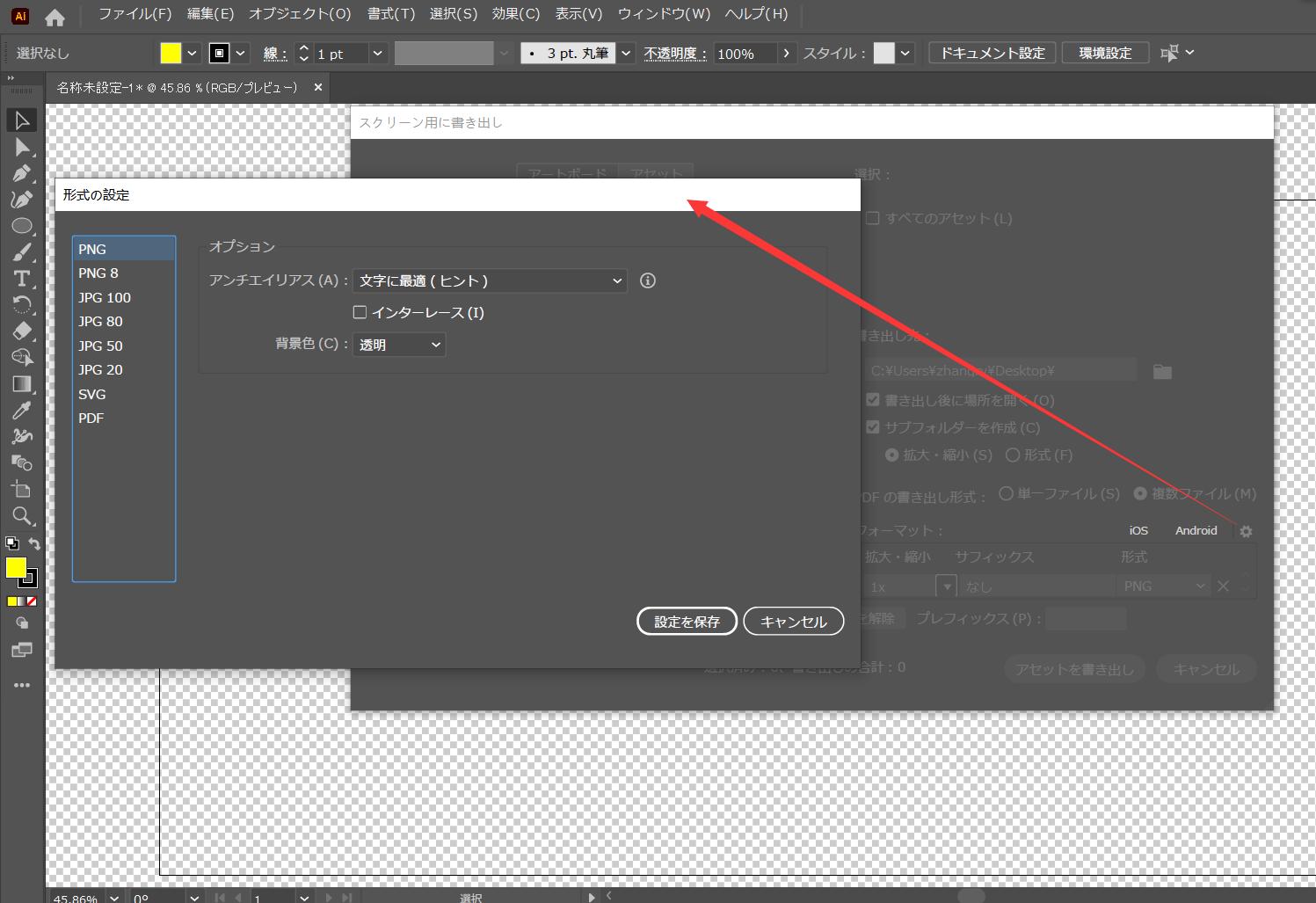
Task: Activate the Zoom tool
Action: [x=22, y=516]
